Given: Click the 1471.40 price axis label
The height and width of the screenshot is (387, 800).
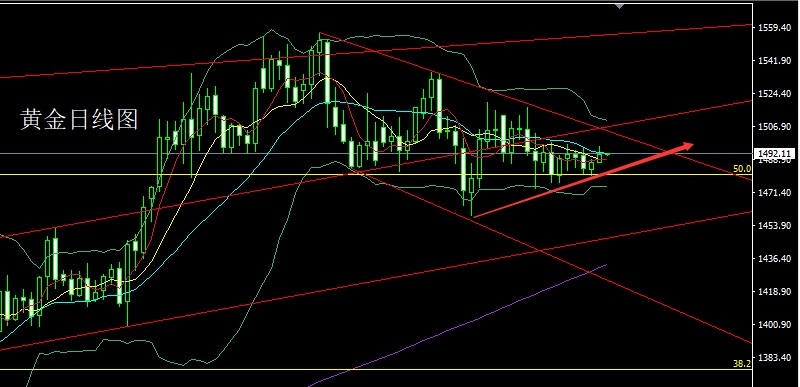Looking at the screenshot, I should coord(774,193).
